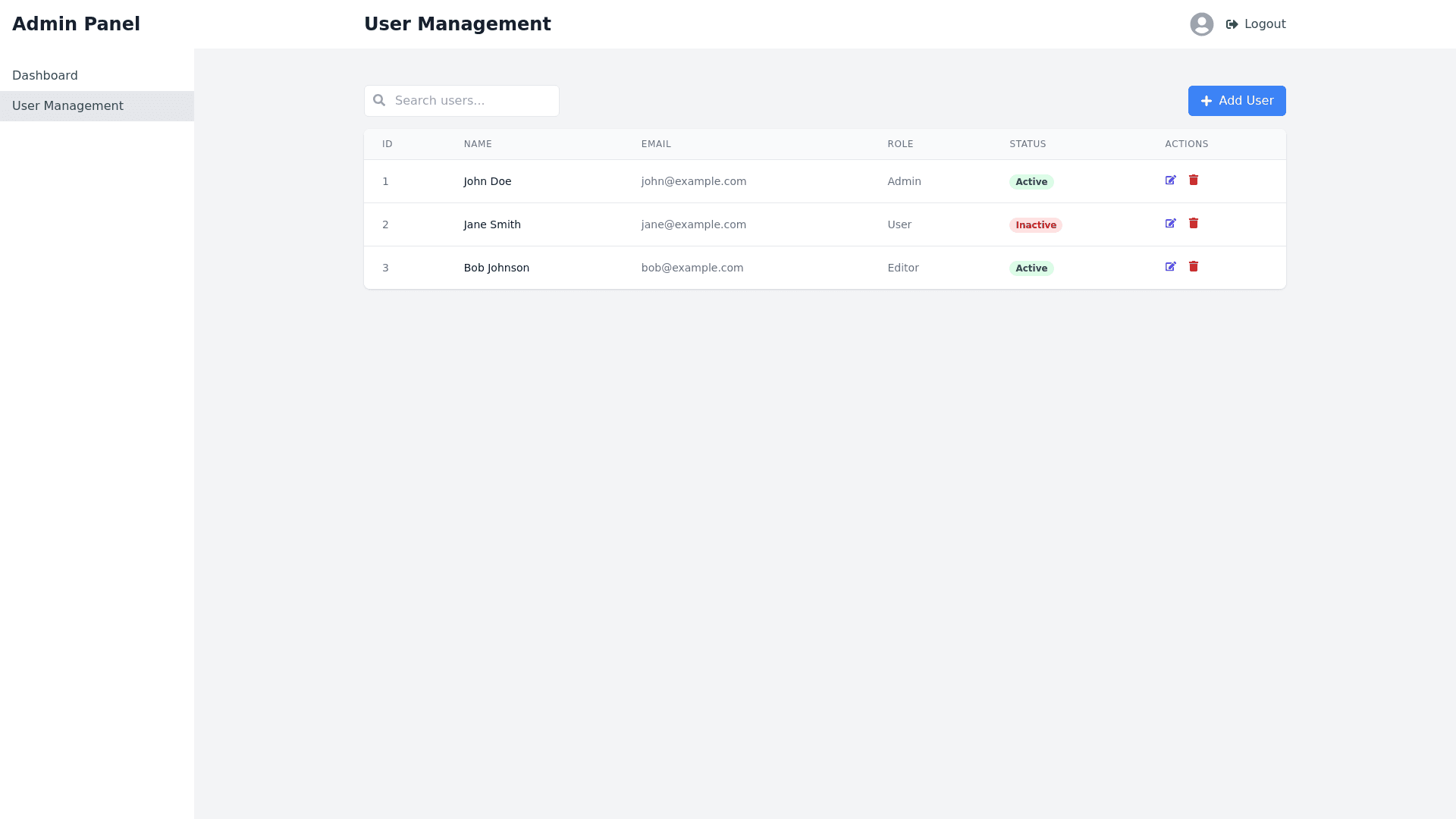Screen dimensions: 1456x819
Task: Select User Management in sidebar
Action: tap(67, 106)
